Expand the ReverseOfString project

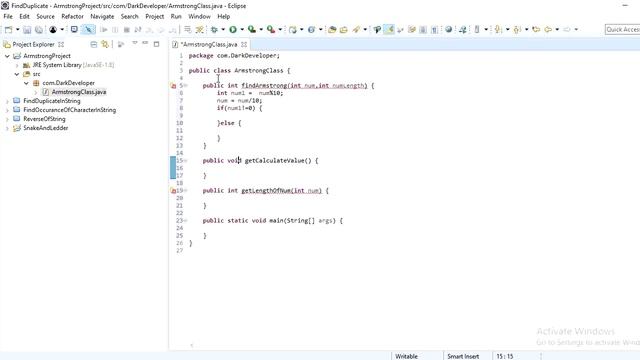pos(7,119)
